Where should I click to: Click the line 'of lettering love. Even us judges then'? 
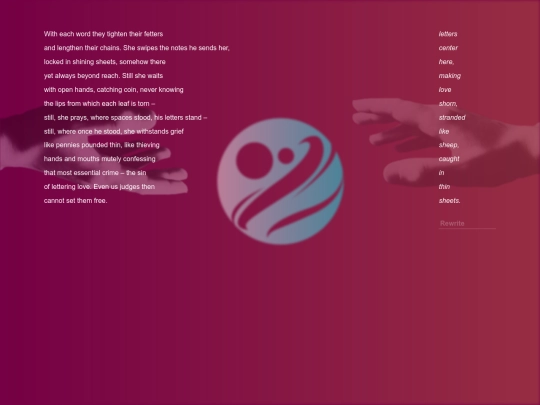99,187
